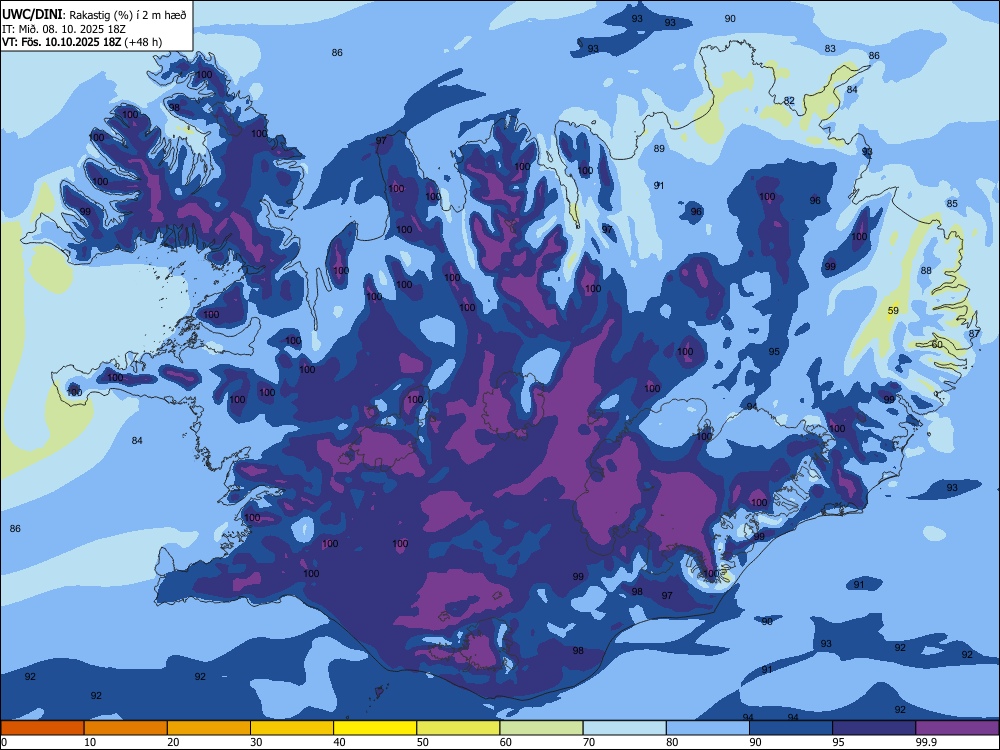Click the '87' humidity value on the east coast
The image size is (1000, 750).
[x=974, y=334]
